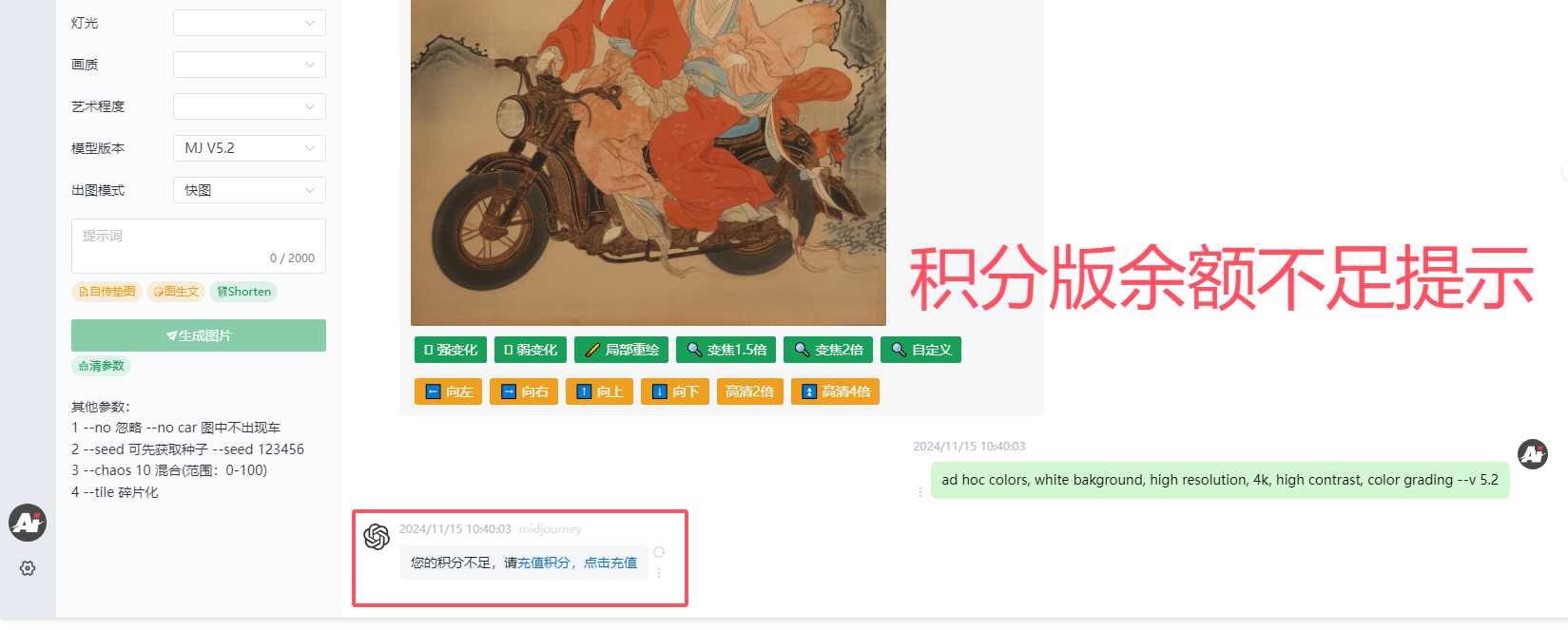
Task: Click the 生成图片 button
Action: coord(199,335)
